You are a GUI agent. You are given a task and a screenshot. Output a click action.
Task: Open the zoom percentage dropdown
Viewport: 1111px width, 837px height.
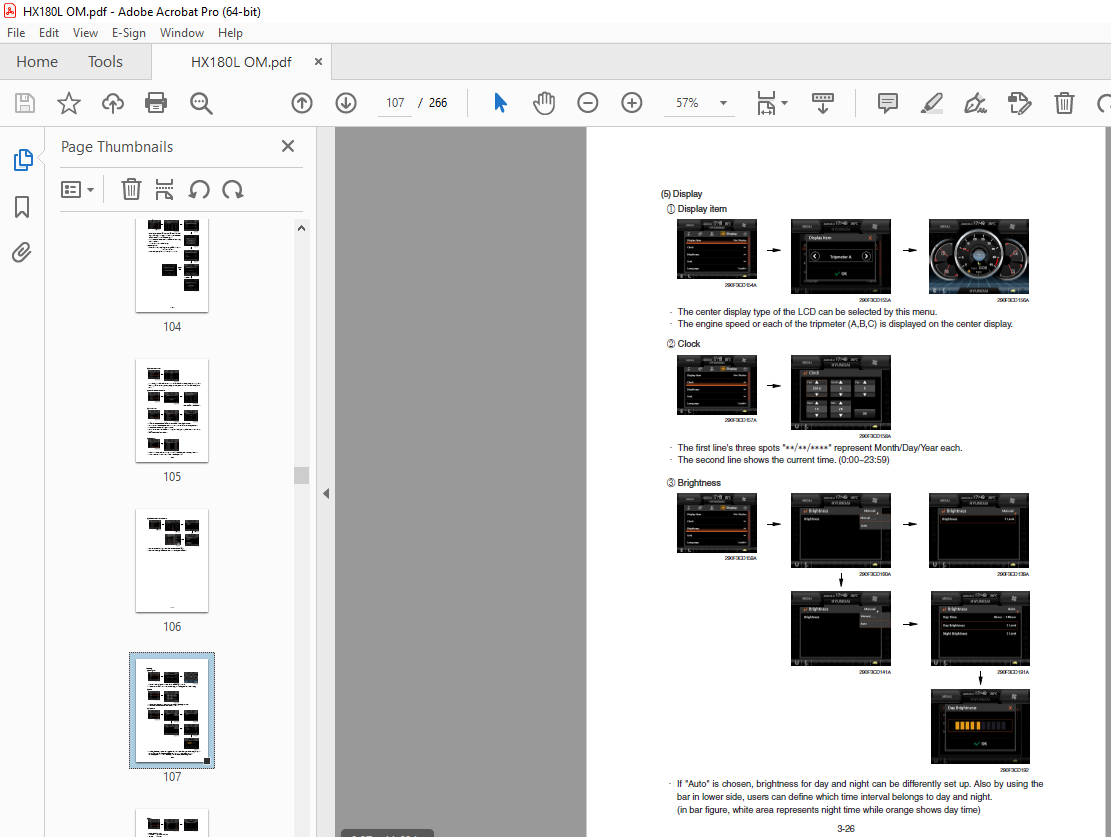point(723,103)
